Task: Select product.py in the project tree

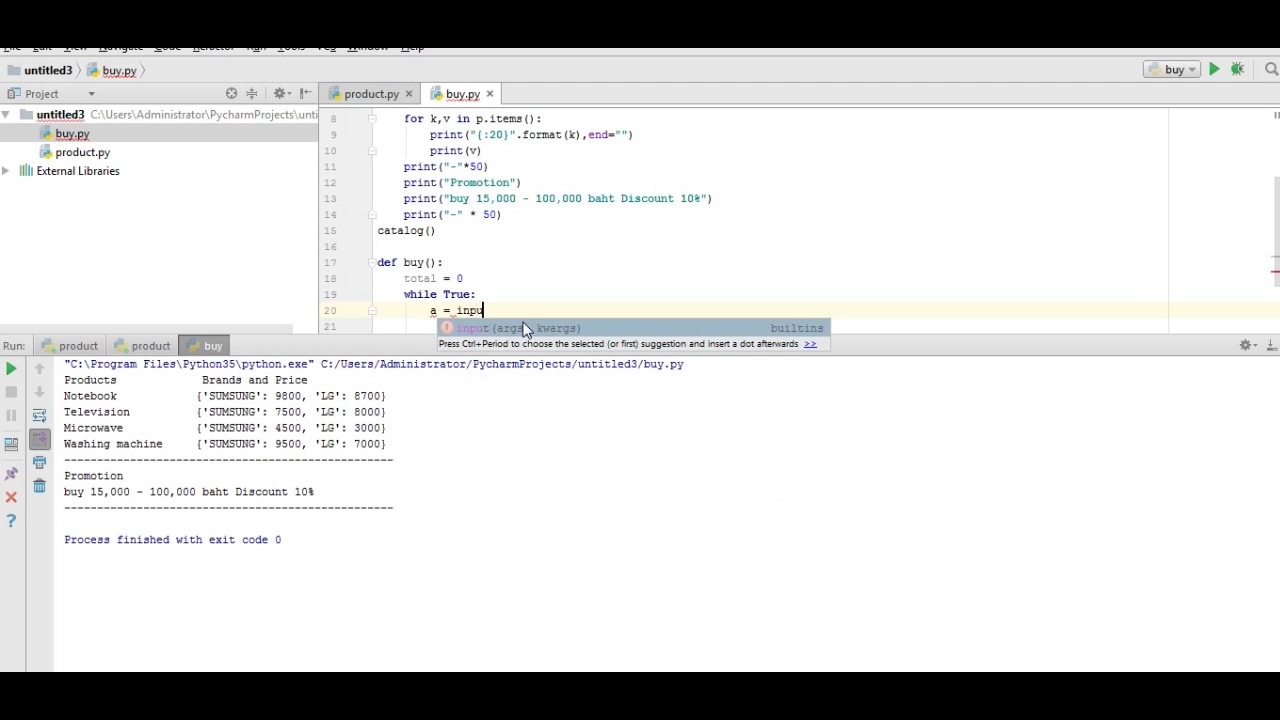Action: click(82, 153)
